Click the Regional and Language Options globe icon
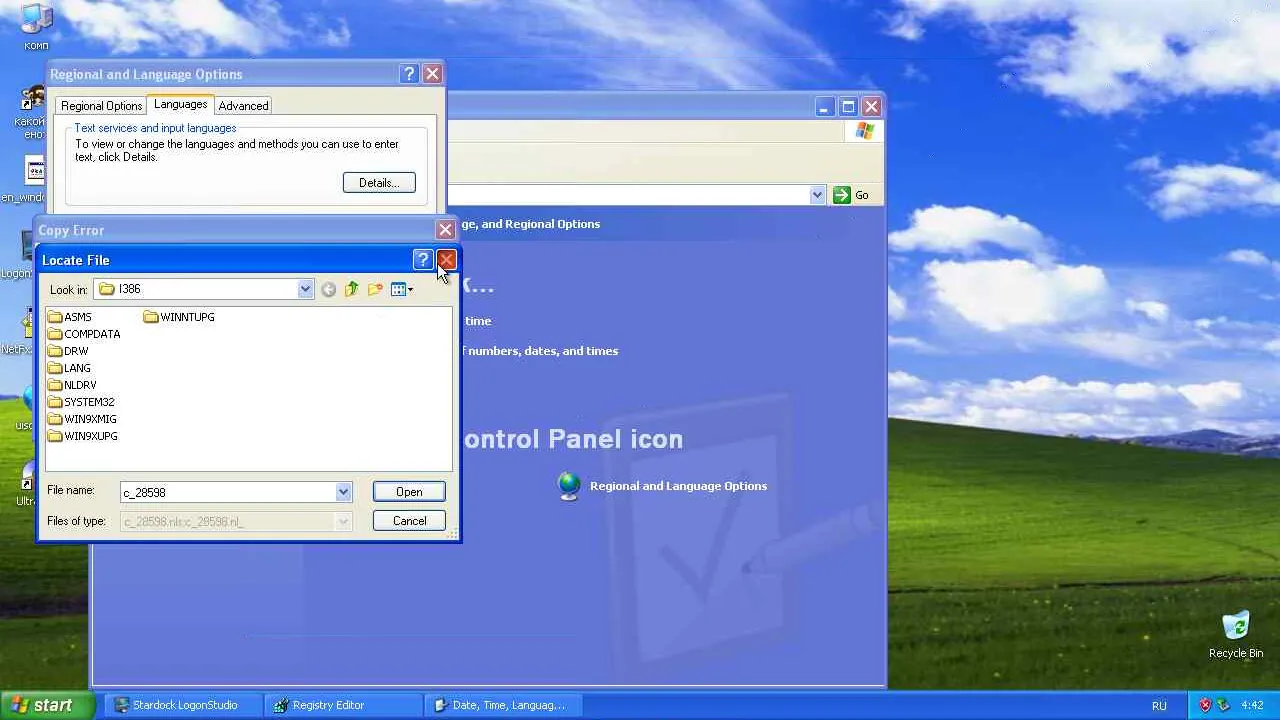Viewport: 1280px width, 720px height. click(569, 486)
